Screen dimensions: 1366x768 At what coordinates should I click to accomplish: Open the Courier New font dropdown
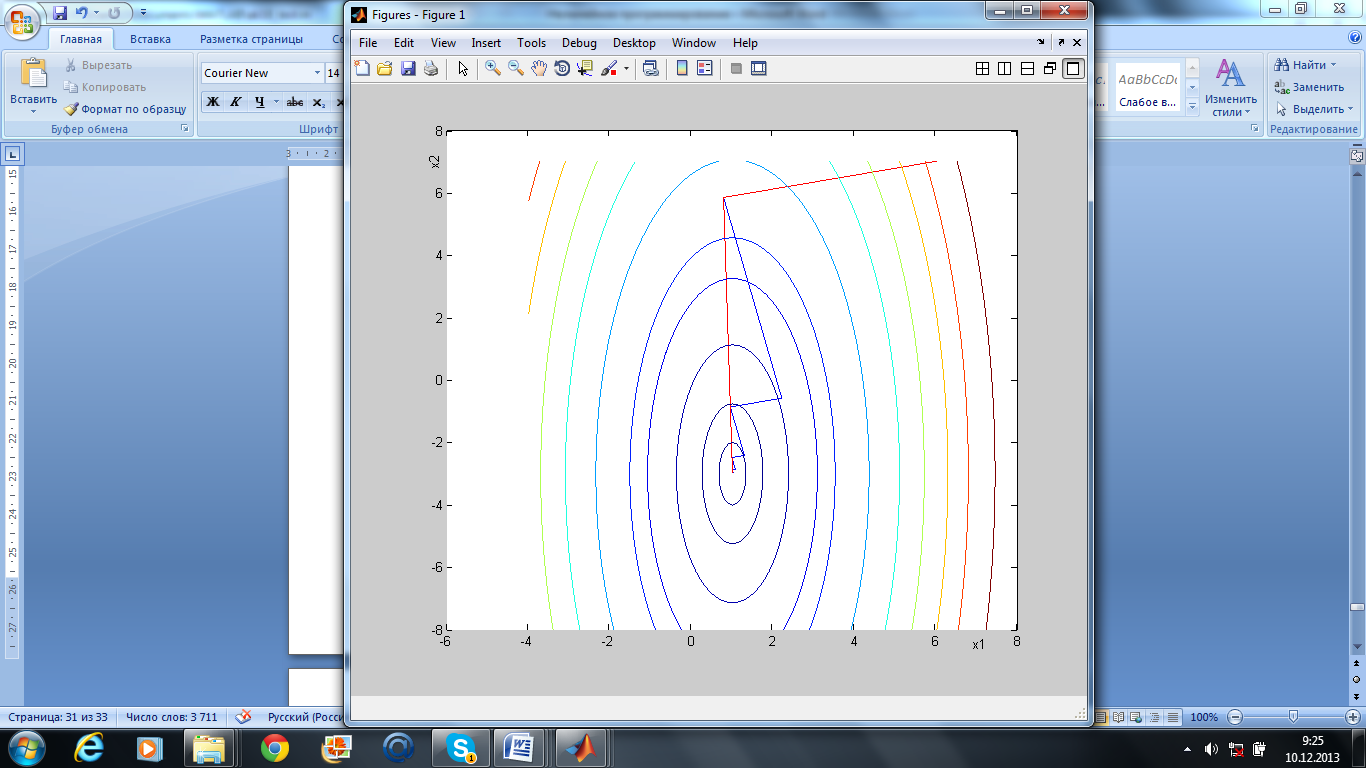click(x=317, y=73)
